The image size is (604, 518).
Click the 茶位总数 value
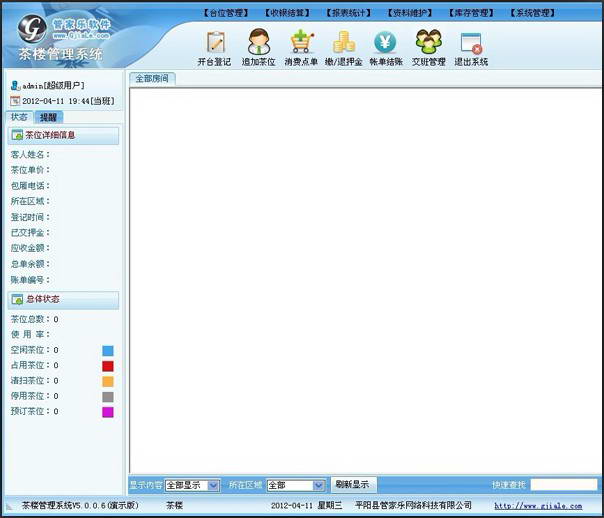click(56, 319)
